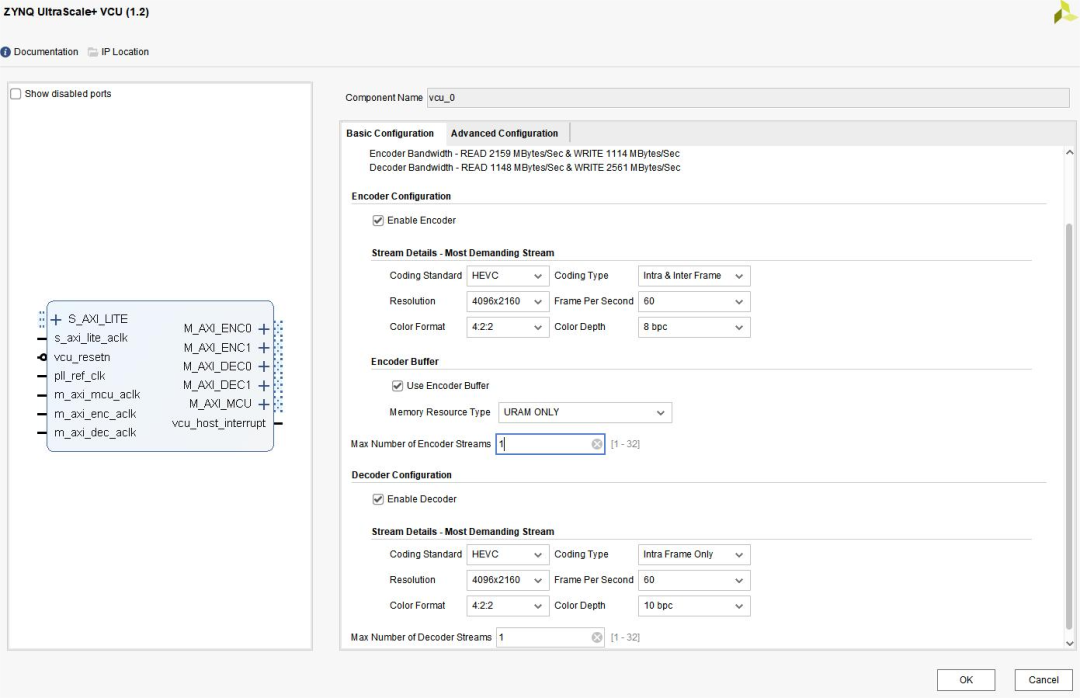The image size is (1080, 698).
Task: Switch to the Basic Configuration tab
Action: (x=390, y=134)
